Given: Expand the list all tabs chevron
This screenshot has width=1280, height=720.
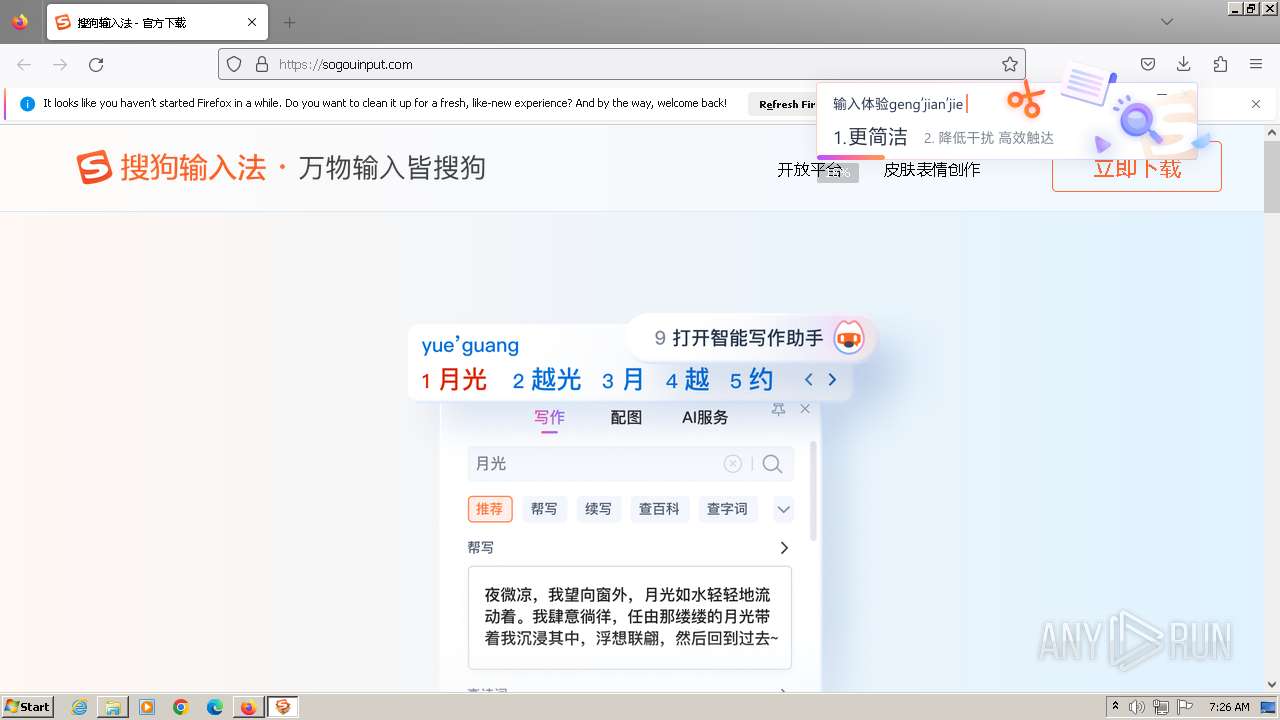Looking at the screenshot, I should click(x=1167, y=22).
